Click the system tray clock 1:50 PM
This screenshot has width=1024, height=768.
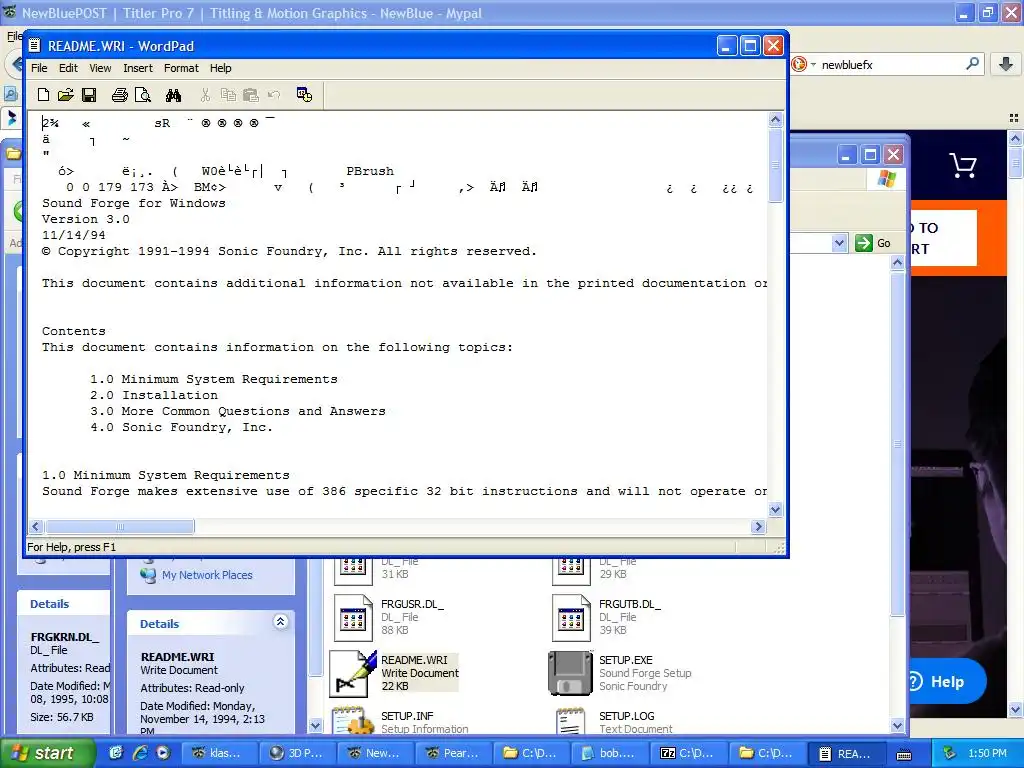click(x=987, y=754)
